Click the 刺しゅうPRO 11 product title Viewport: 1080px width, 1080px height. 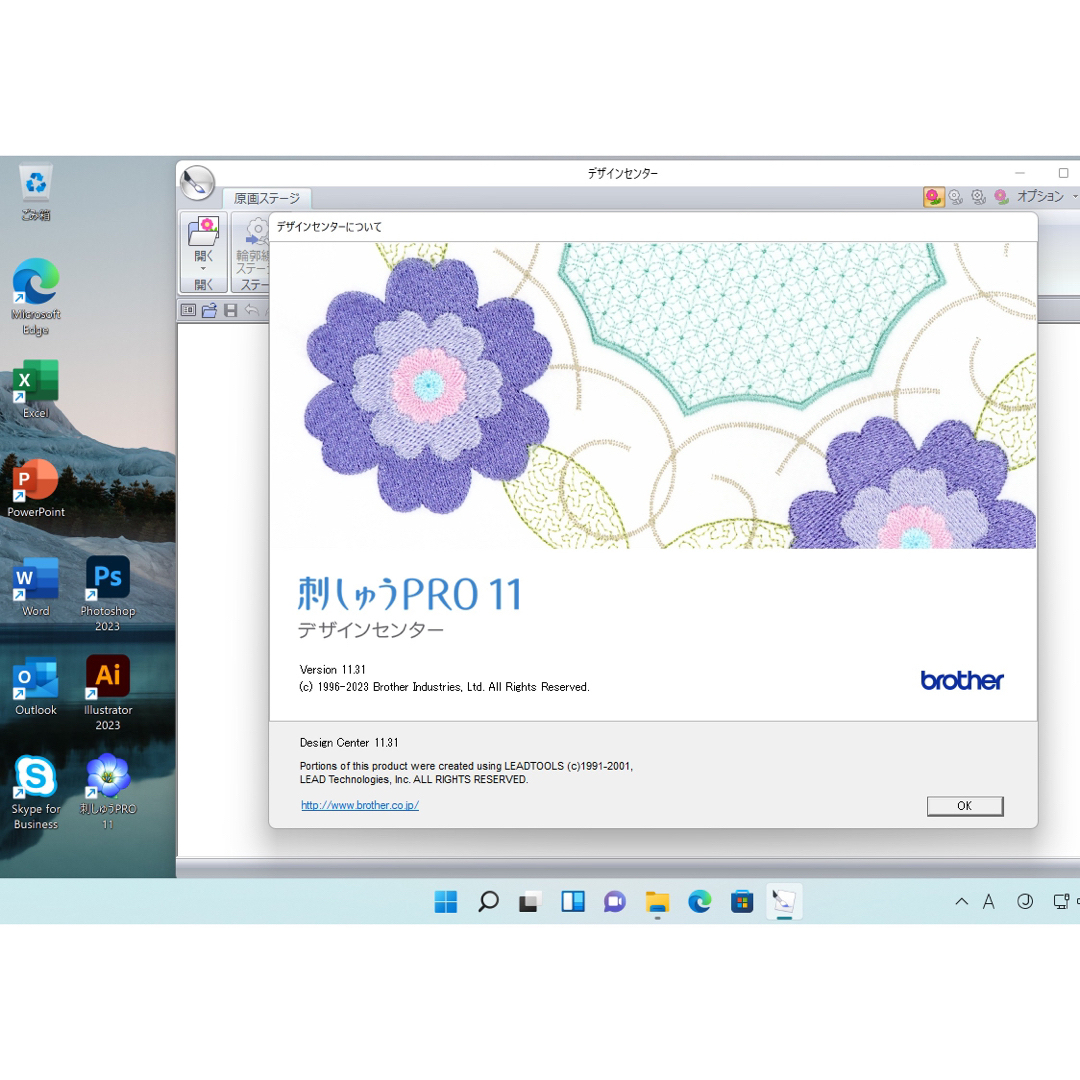410,594
